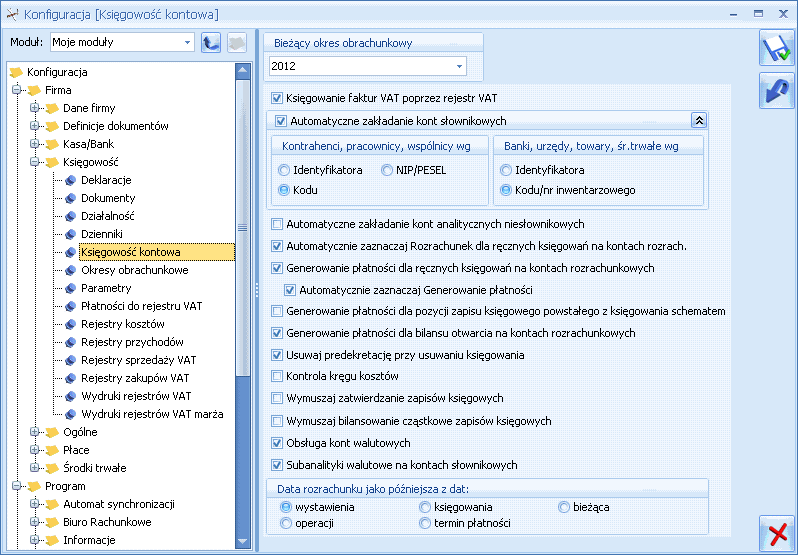The image size is (798, 555).
Task: Click the Dzienniki node icon
Action: click(x=71, y=234)
